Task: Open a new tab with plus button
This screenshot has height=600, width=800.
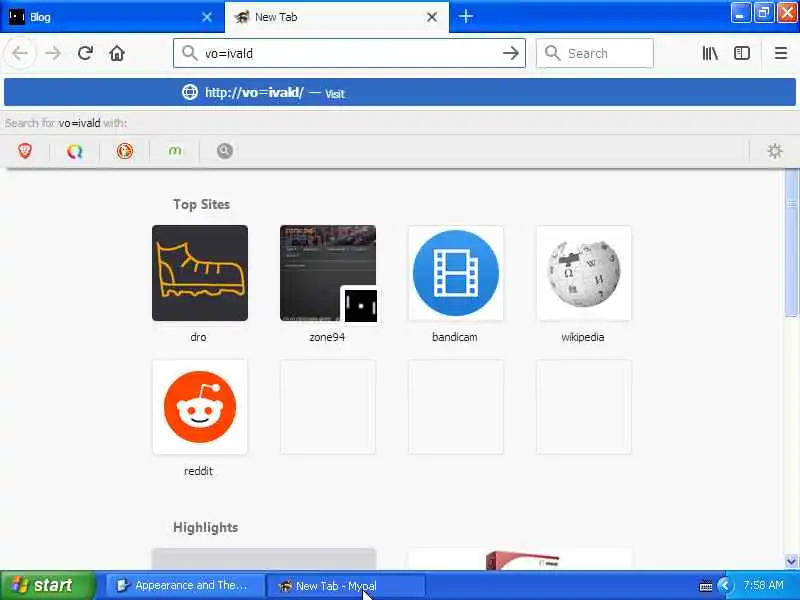Action: [x=465, y=17]
